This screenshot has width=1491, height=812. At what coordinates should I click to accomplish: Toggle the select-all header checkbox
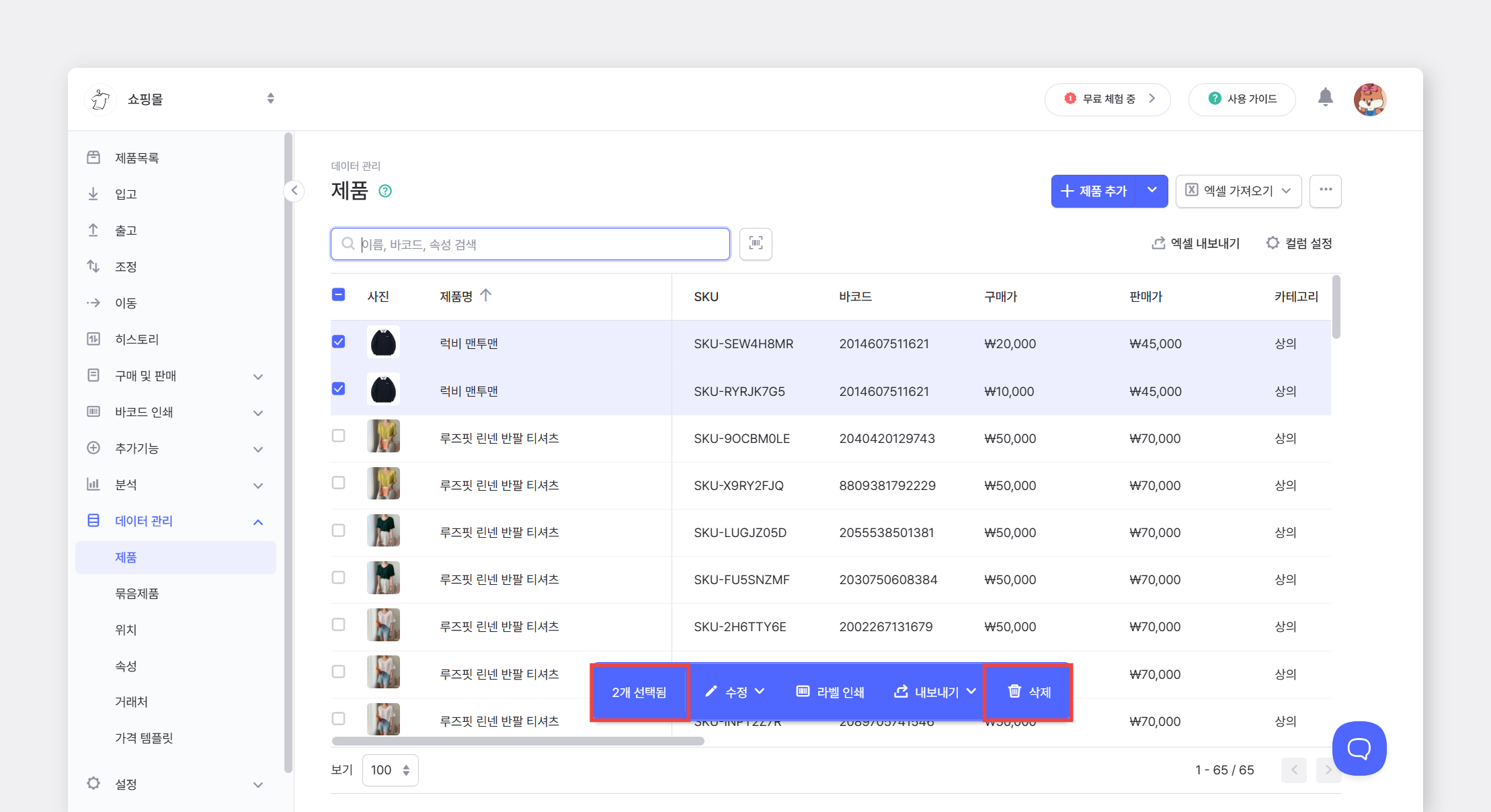click(x=339, y=294)
